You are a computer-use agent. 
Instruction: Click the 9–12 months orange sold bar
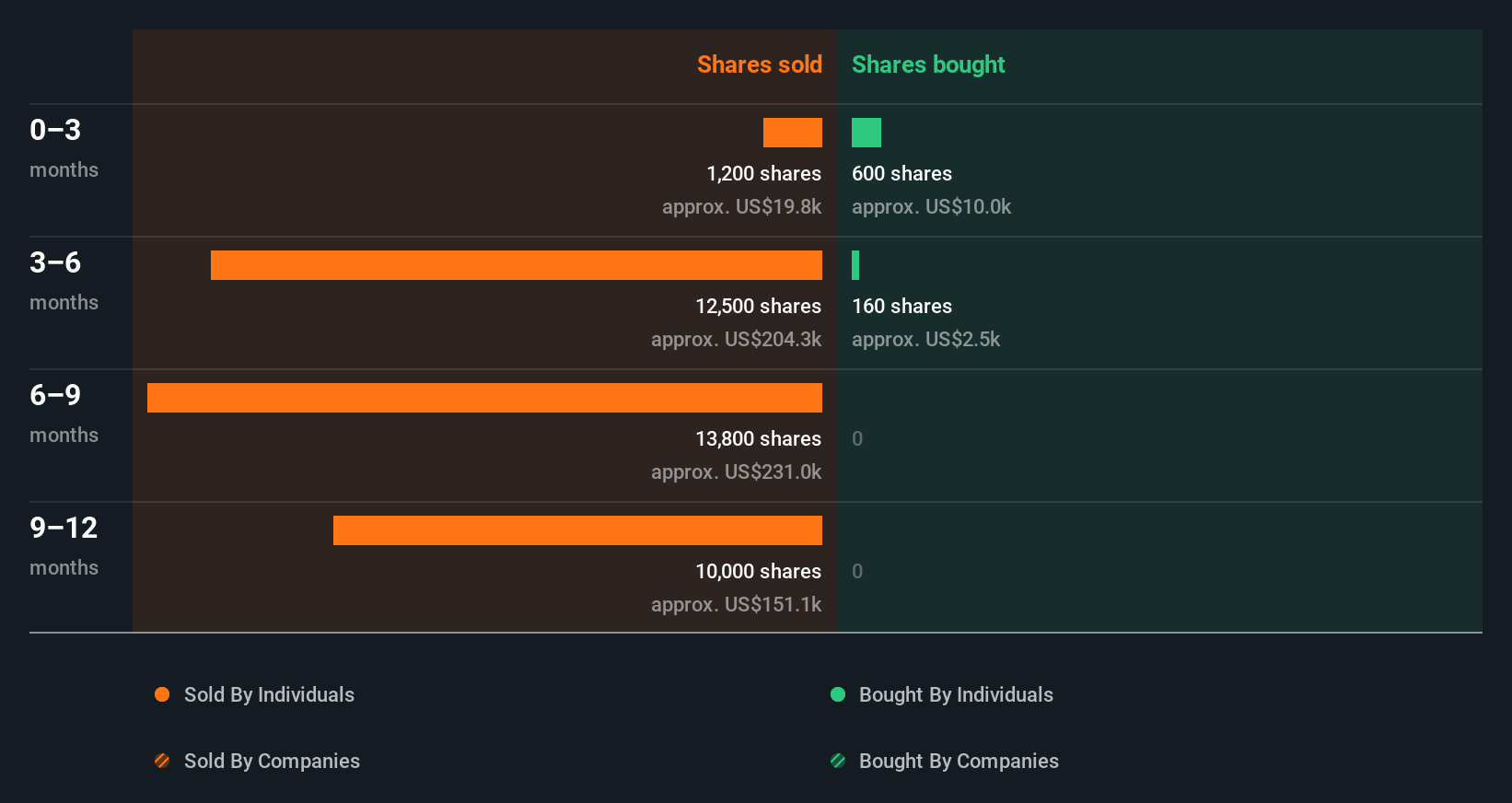tap(577, 530)
